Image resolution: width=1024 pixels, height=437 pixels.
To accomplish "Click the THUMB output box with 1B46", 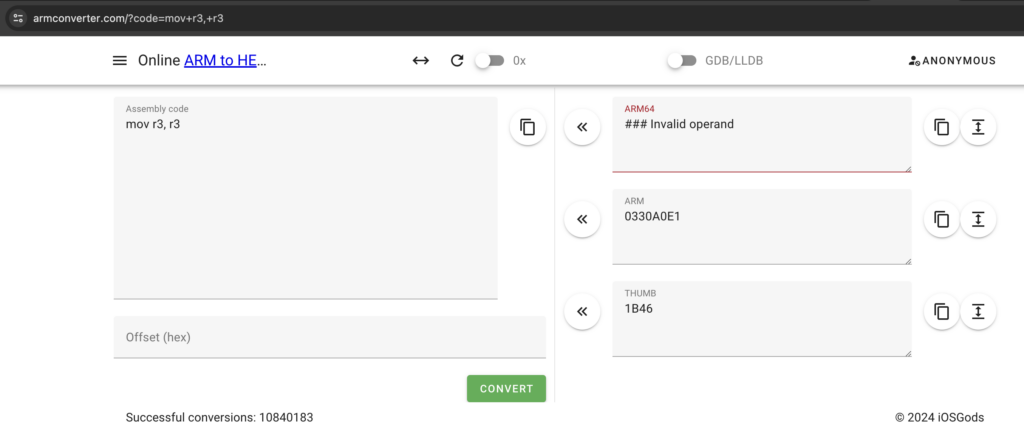I will pyautogui.click(x=762, y=319).
